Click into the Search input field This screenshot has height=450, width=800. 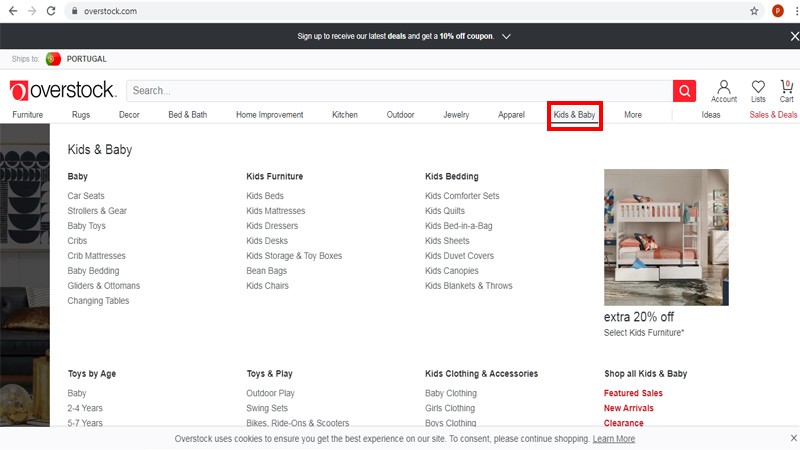pyautogui.click(x=398, y=91)
